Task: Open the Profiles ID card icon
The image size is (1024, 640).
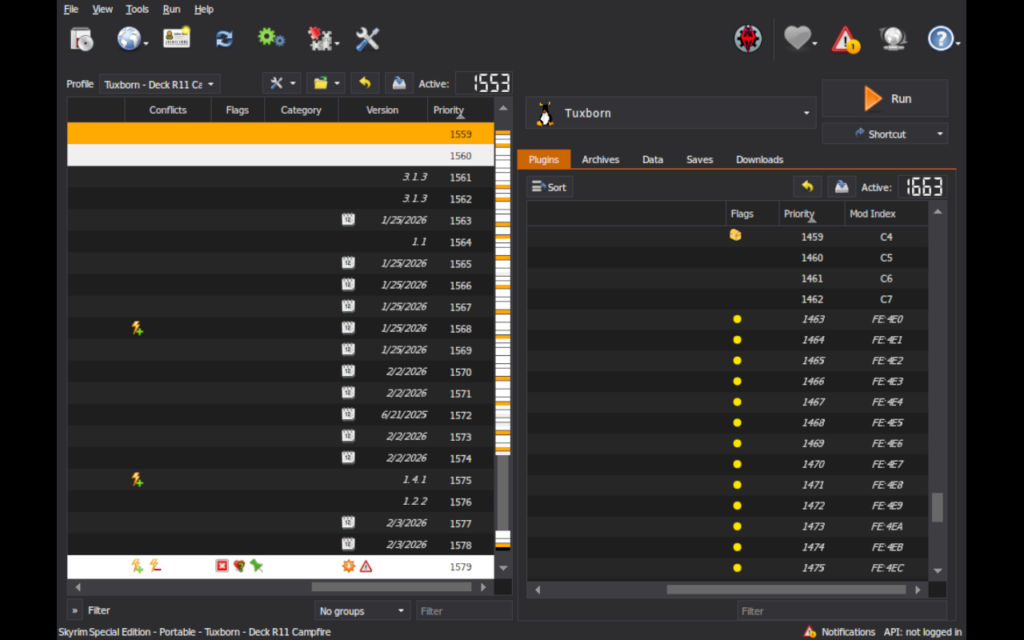Action: [176, 38]
